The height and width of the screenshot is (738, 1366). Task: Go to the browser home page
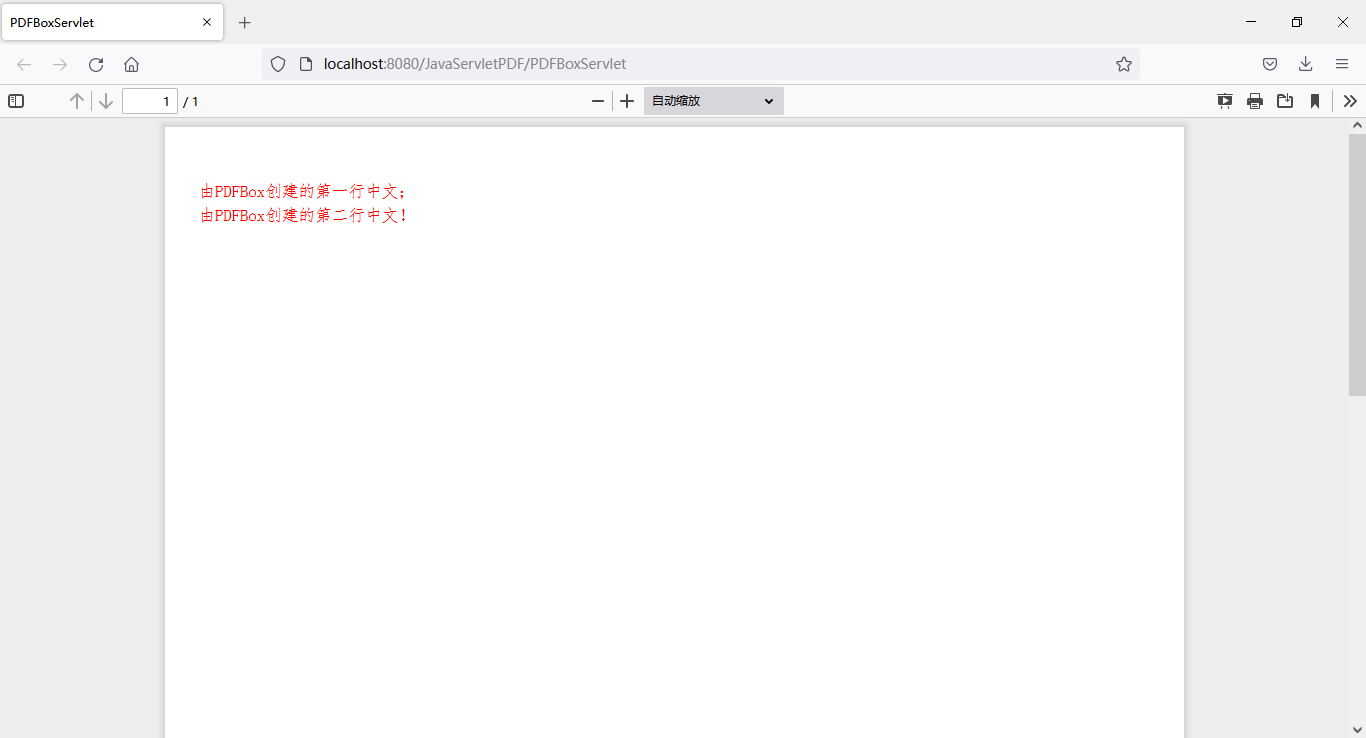tap(131, 63)
